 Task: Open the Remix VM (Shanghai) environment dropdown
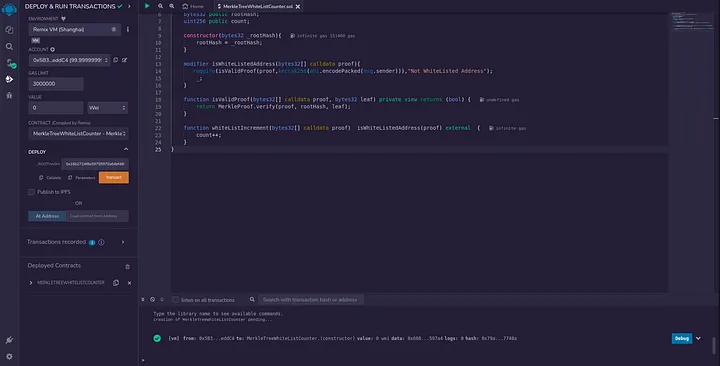click(74, 29)
